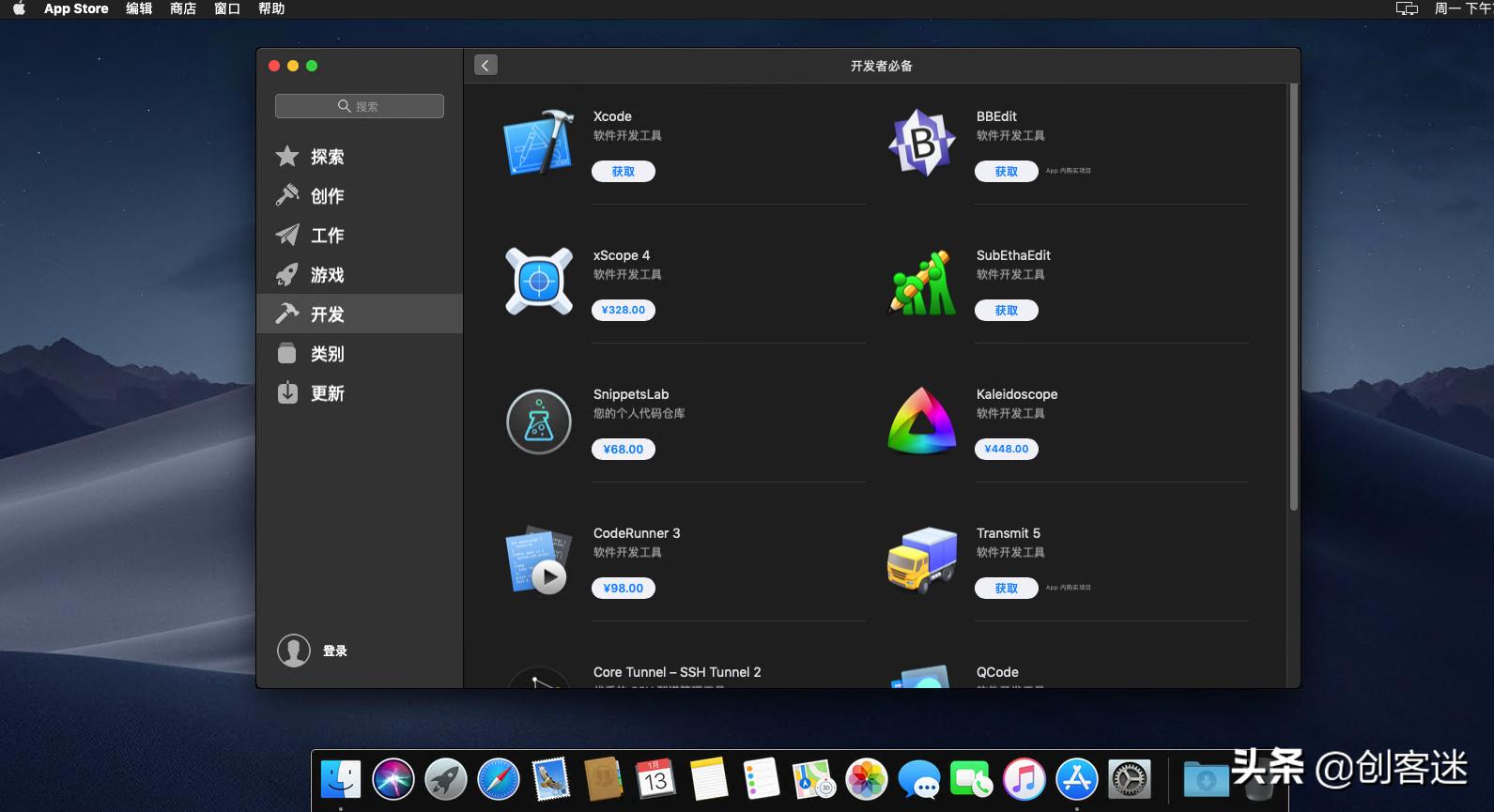Select 类别 in the sidebar
Screen dimensions: 1494x812
click(x=360, y=354)
